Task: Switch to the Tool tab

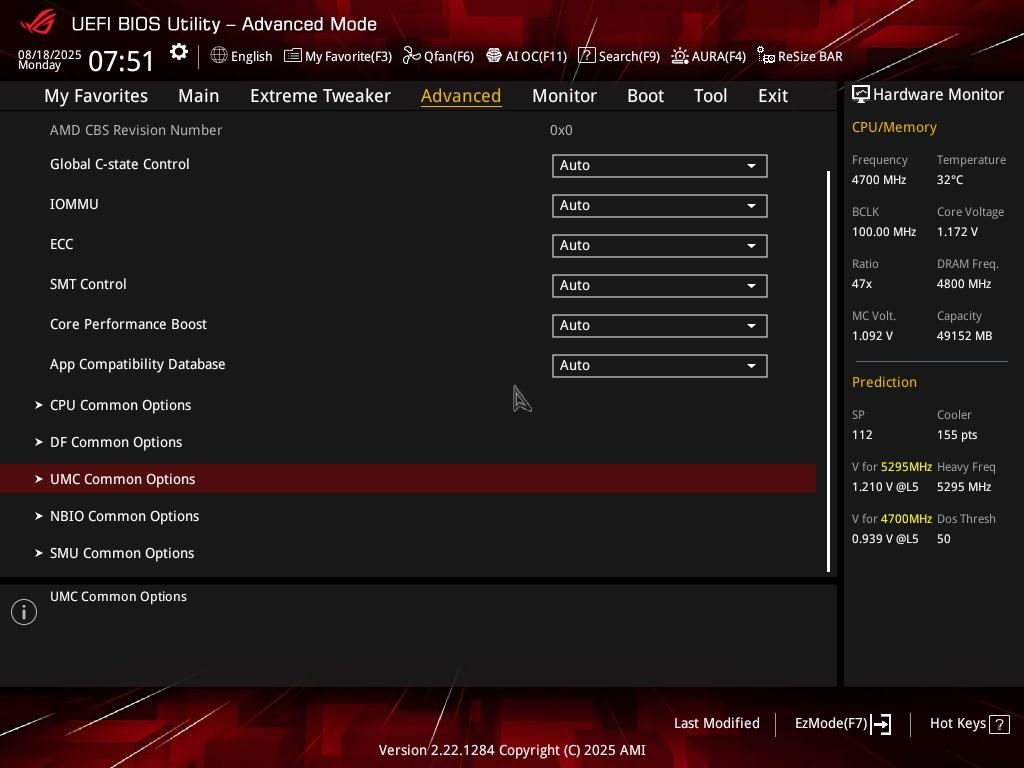Action: click(711, 96)
